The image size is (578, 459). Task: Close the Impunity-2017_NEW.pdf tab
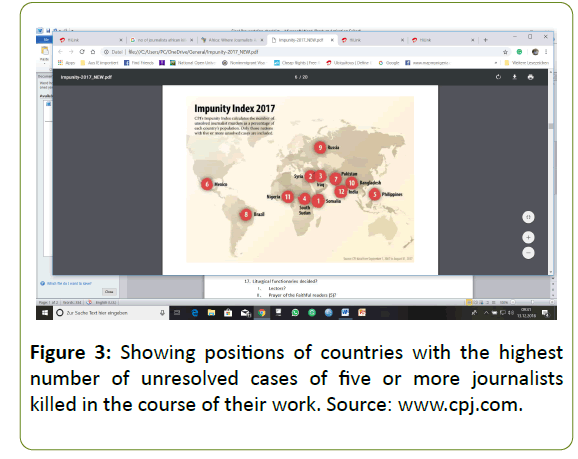click(x=332, y=40)
